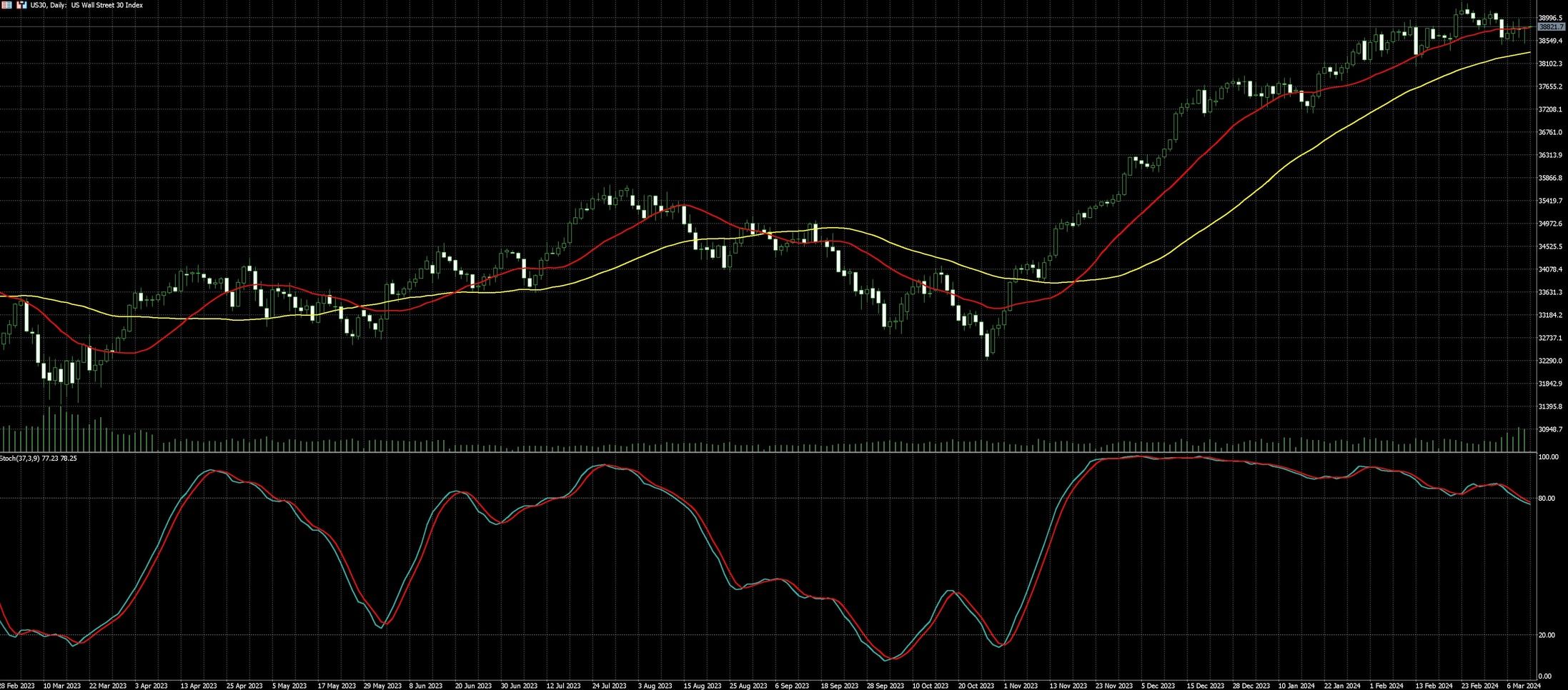Click the 30948.7 price scale label

tap(1552, 429)
